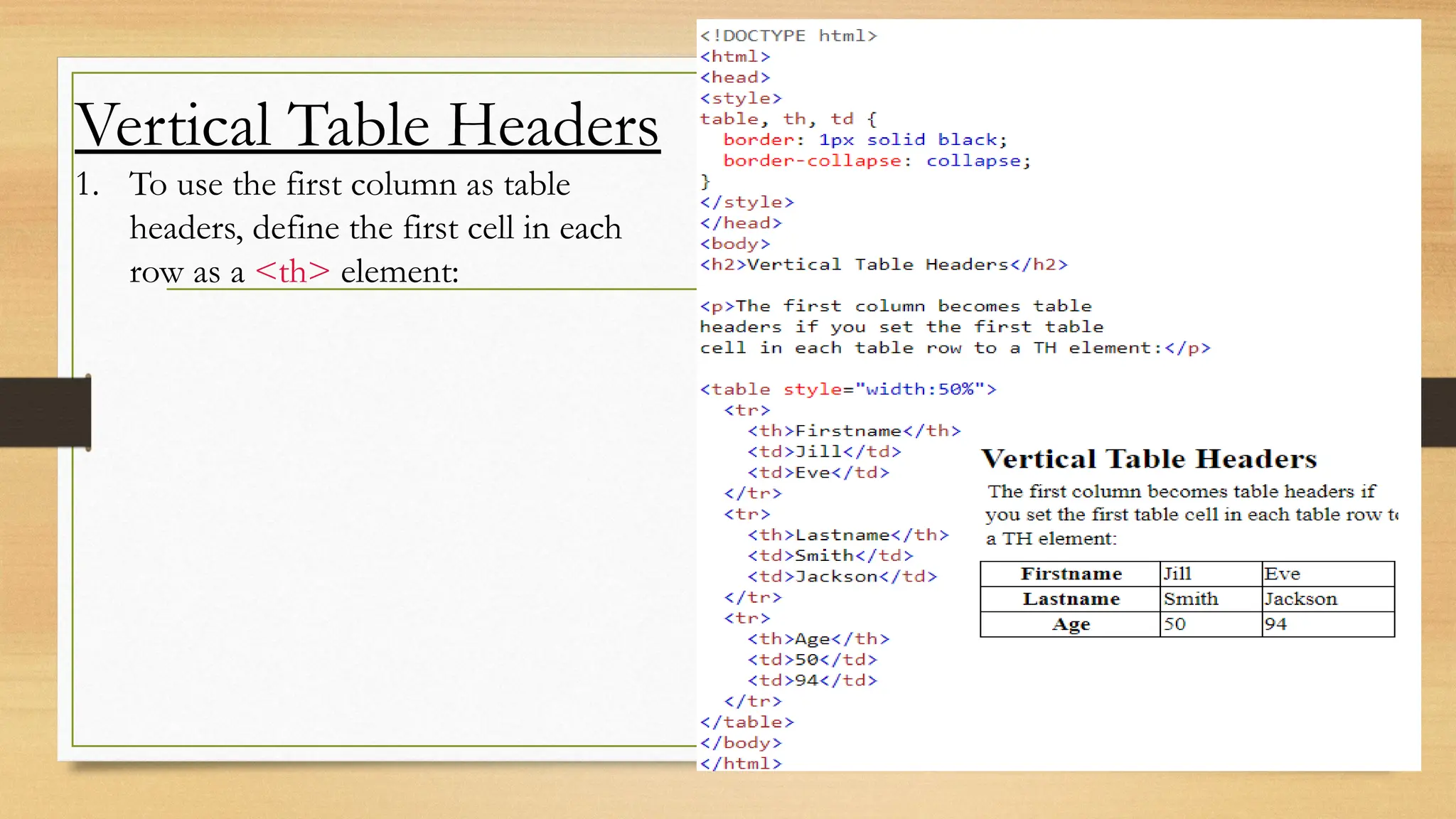Click the '<td>50</td>' code line
This screenshot has width=1456, height=819.
coord(812,659)
